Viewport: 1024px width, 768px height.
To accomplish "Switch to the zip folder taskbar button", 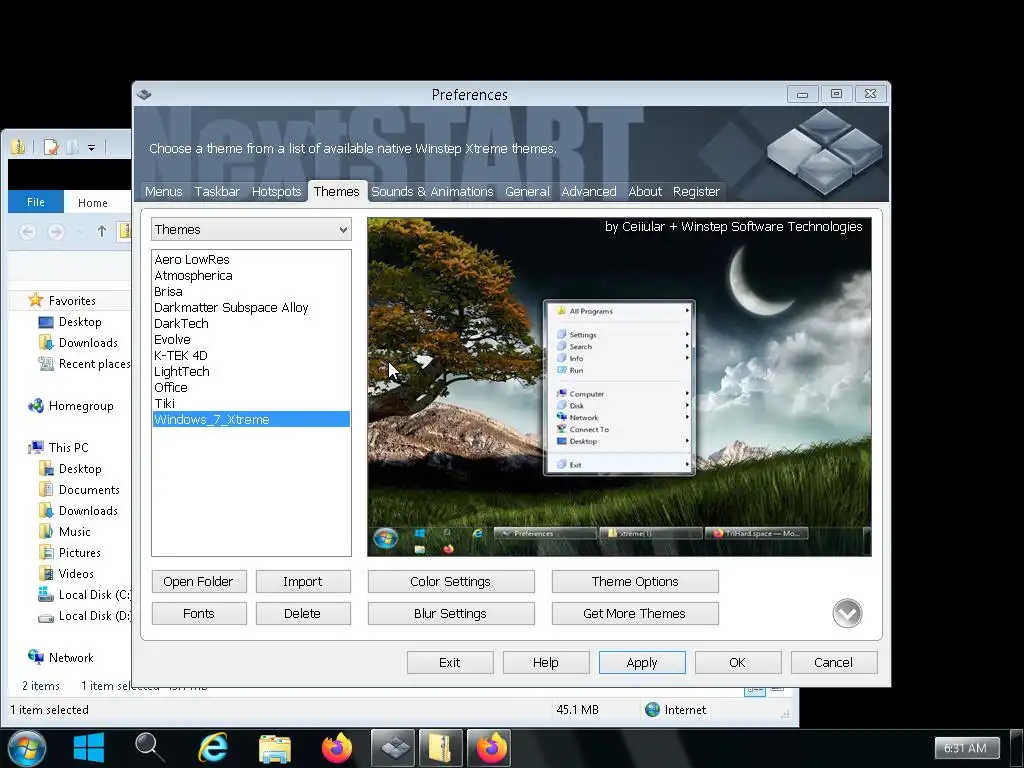I will click(x=441, y=748).
